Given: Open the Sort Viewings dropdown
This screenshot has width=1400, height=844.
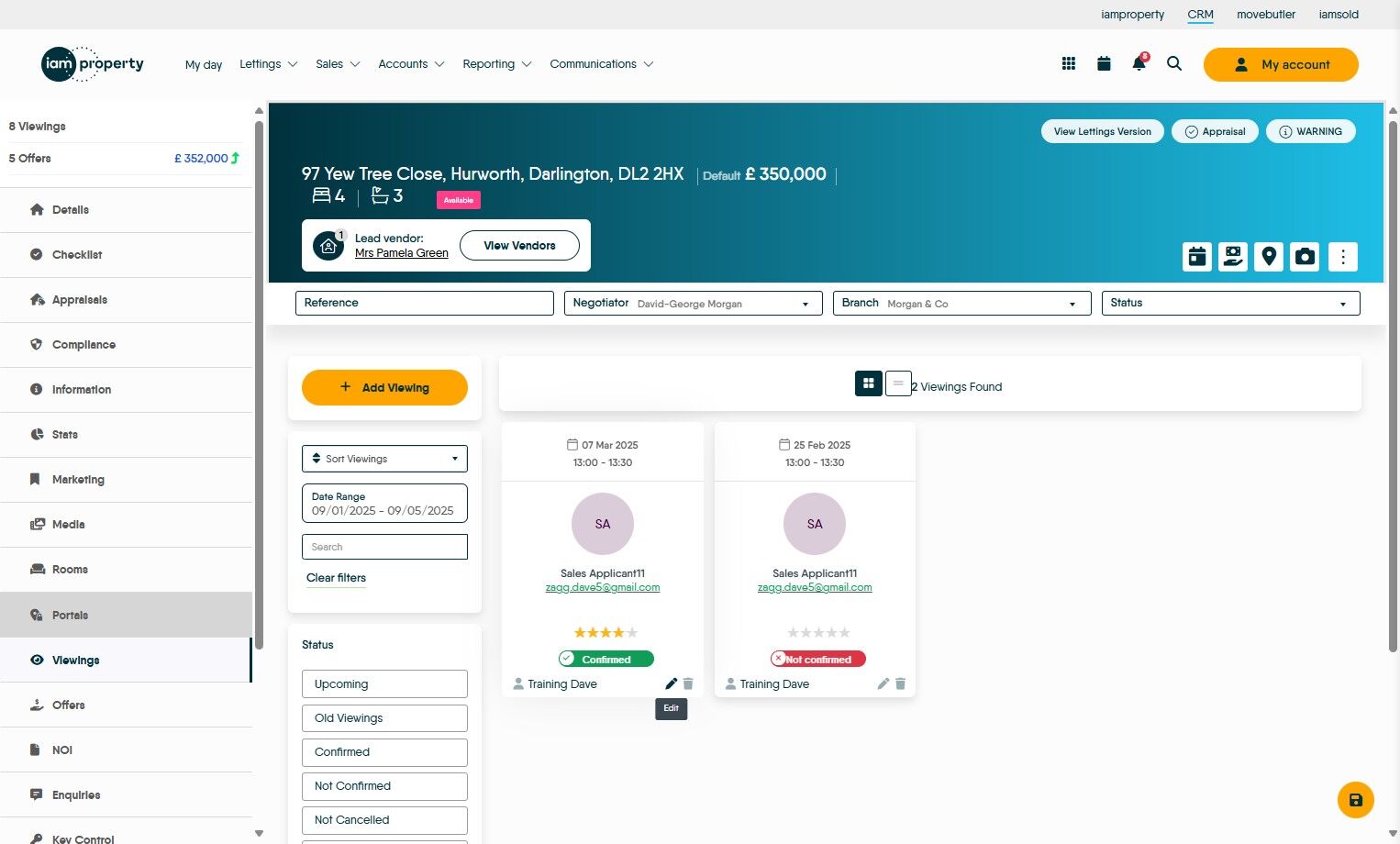Looking at the screenshot, I should [384, 459].
